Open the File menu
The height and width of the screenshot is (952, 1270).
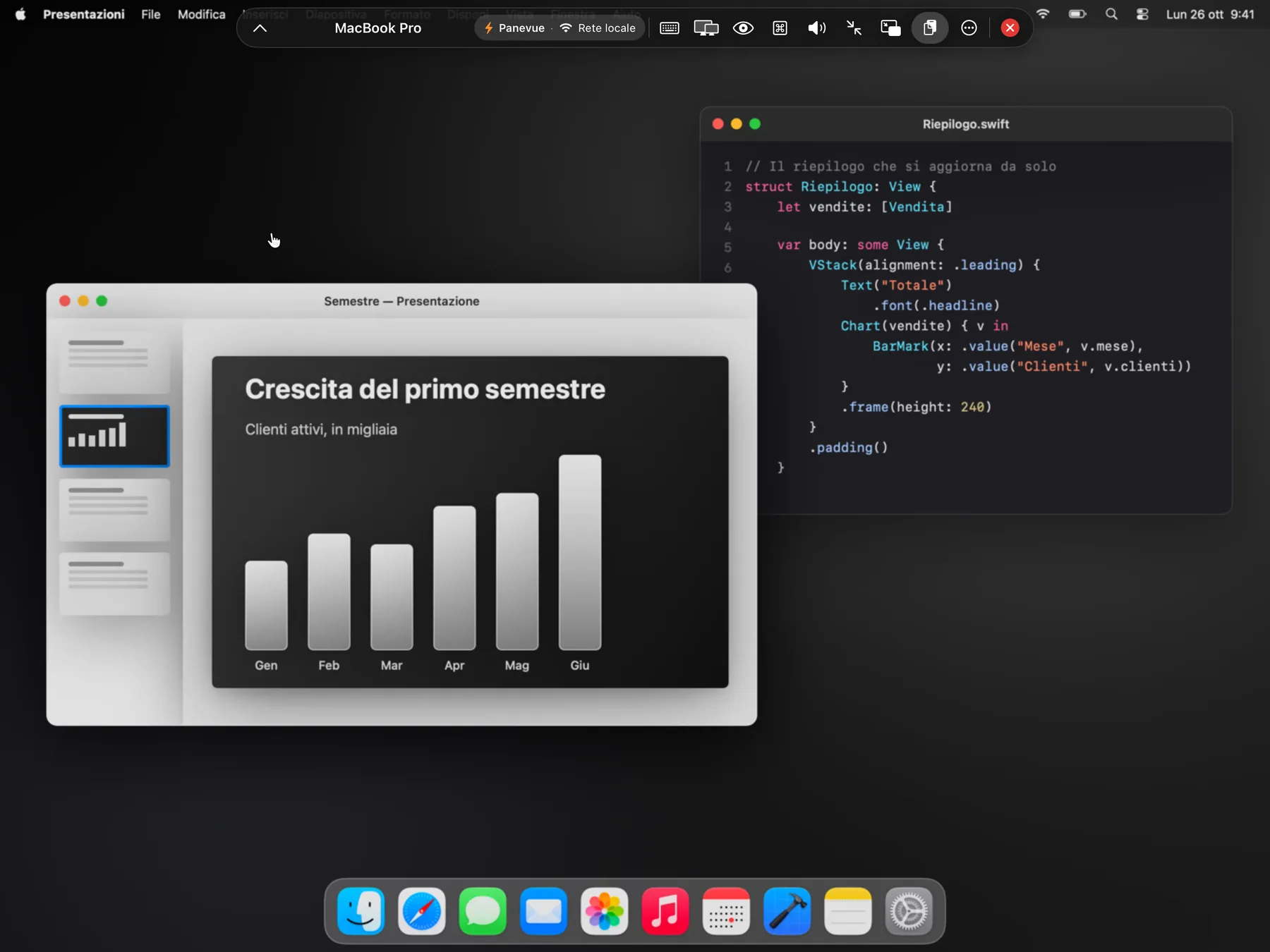[150, 14]
